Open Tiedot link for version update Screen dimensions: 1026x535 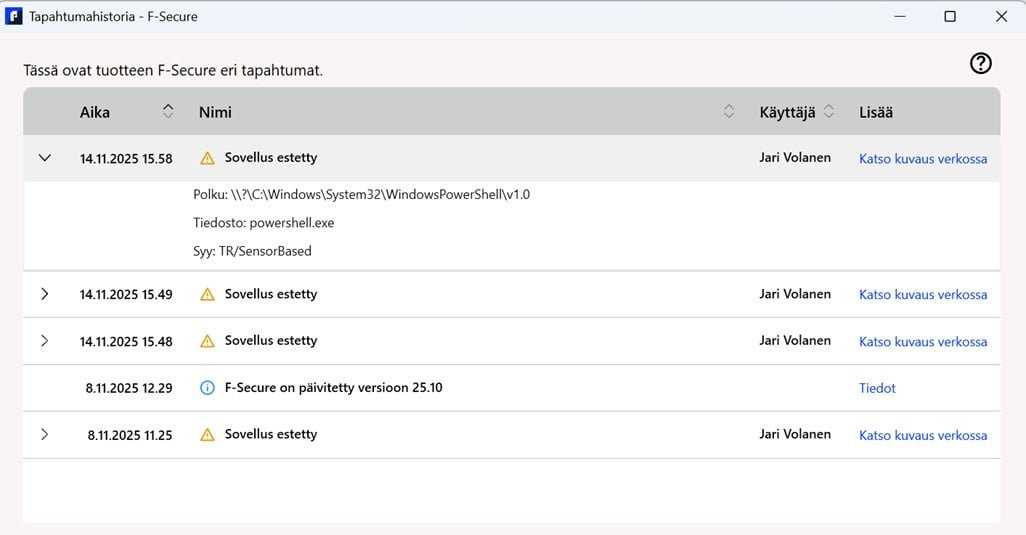pyautogui.click(x=877, y=388)
